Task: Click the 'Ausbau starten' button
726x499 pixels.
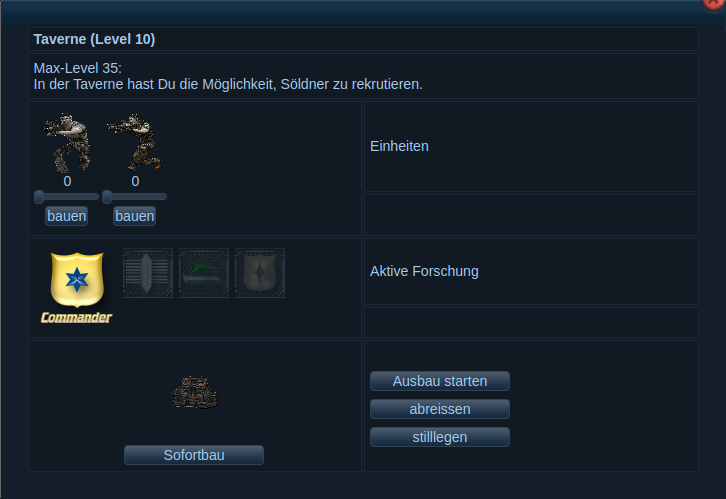Action: [x=440, y=381]
